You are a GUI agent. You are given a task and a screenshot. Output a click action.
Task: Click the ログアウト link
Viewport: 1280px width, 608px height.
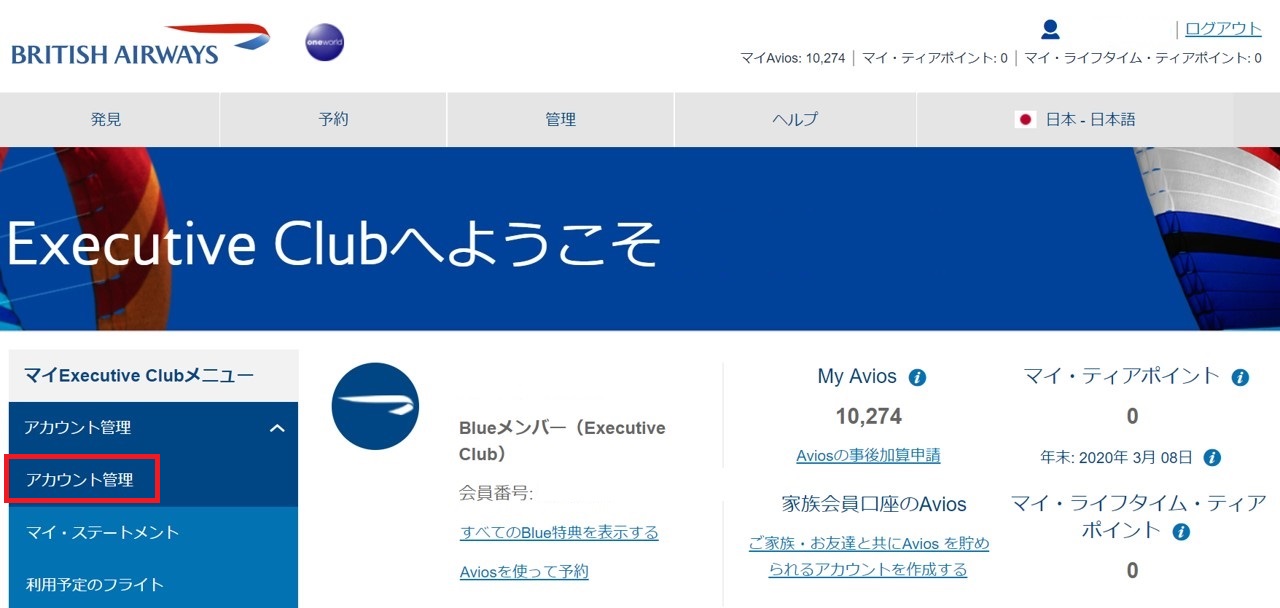tap(1223, 28)
